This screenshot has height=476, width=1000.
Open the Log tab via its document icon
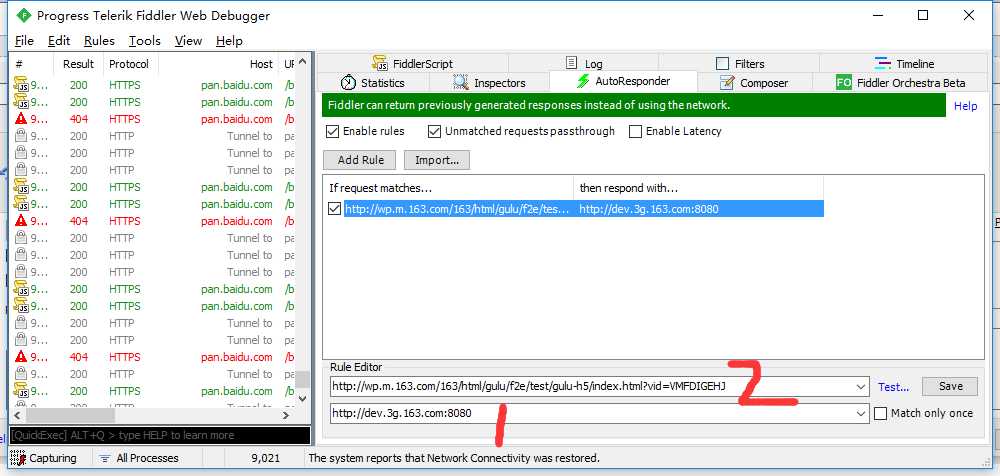pyautogui.click(x=572, y=63)
